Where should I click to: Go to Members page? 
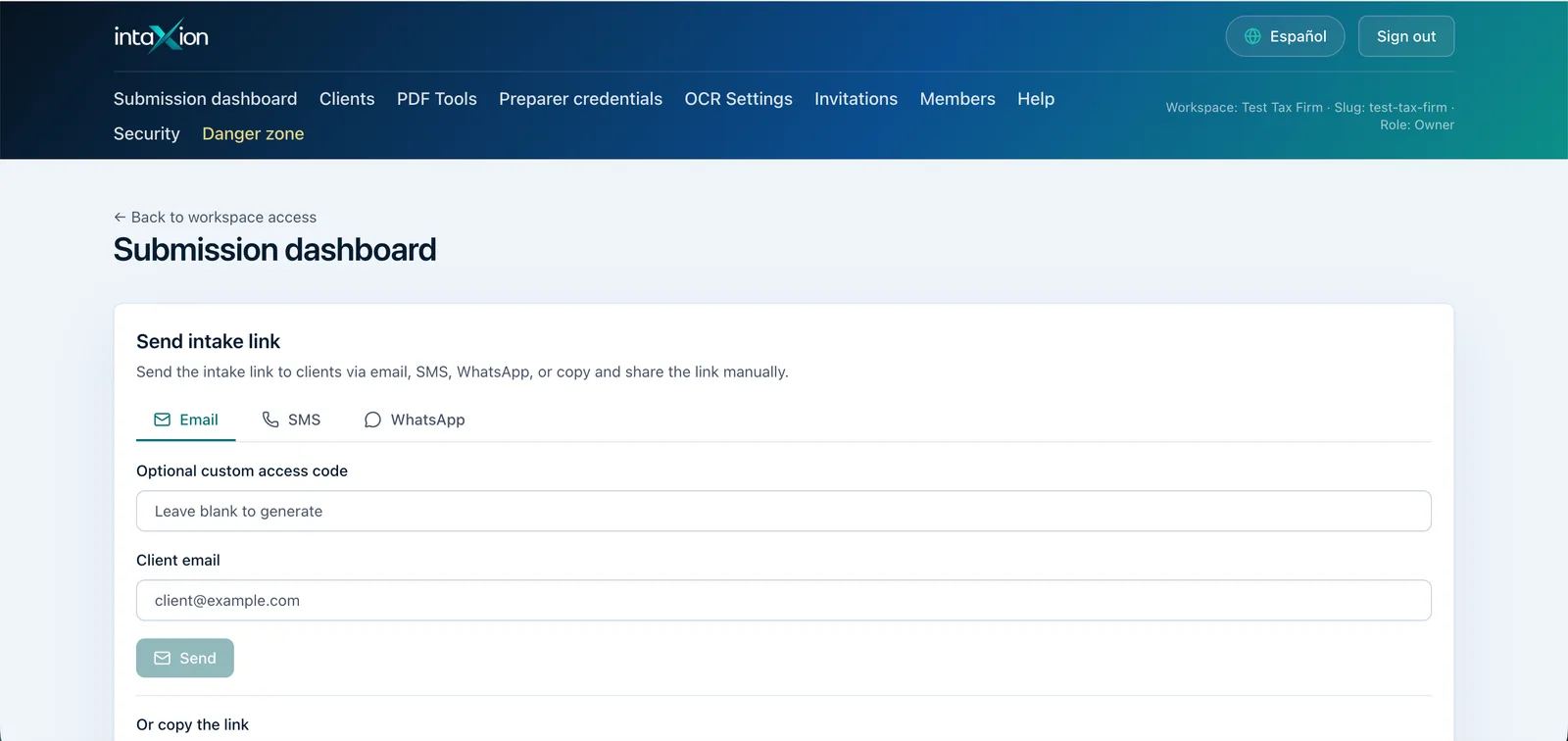point(957,99)
